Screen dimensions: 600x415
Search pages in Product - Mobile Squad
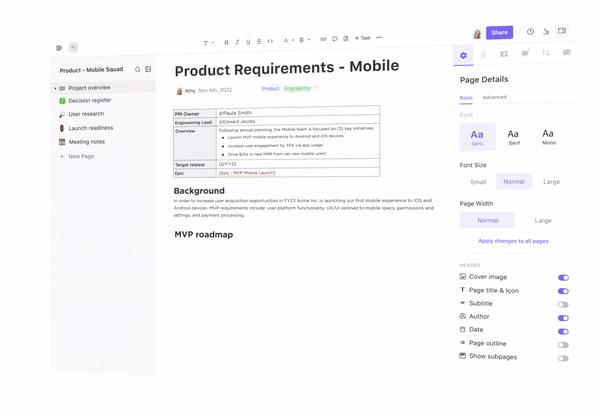coord(137,70)
